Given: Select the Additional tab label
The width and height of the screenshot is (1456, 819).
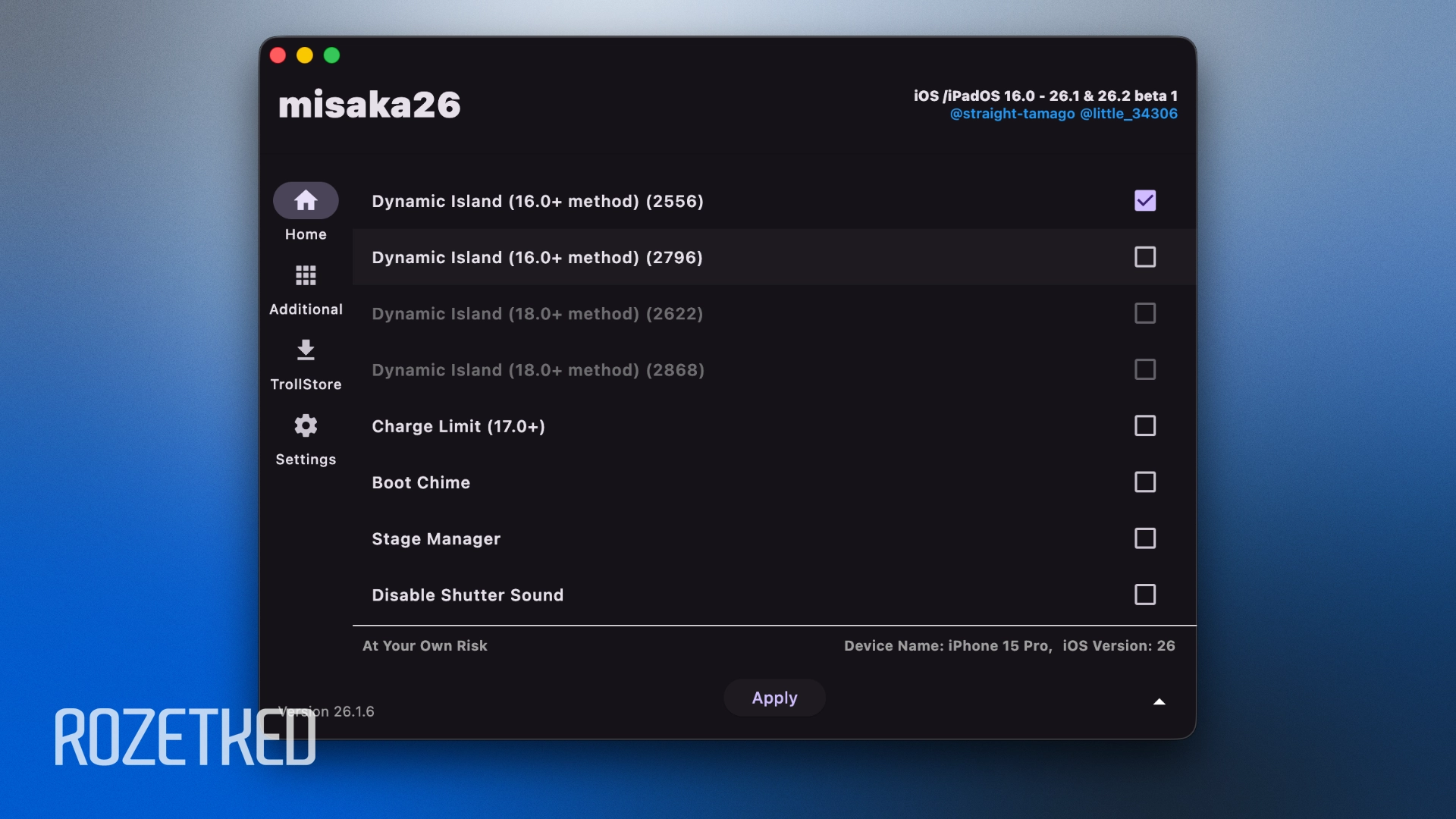Looking at the screenshot, I should click(306, 309).
